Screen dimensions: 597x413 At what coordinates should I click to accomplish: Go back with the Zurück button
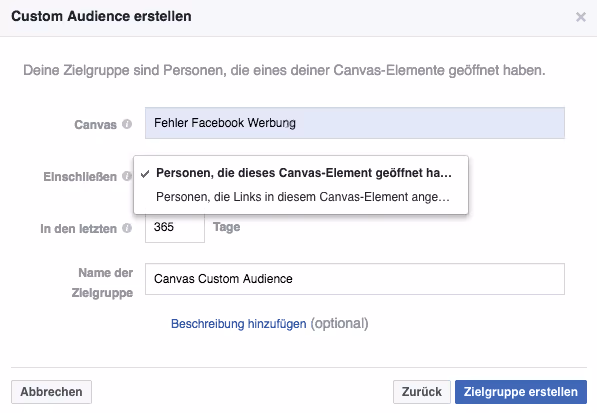point(421,392)
